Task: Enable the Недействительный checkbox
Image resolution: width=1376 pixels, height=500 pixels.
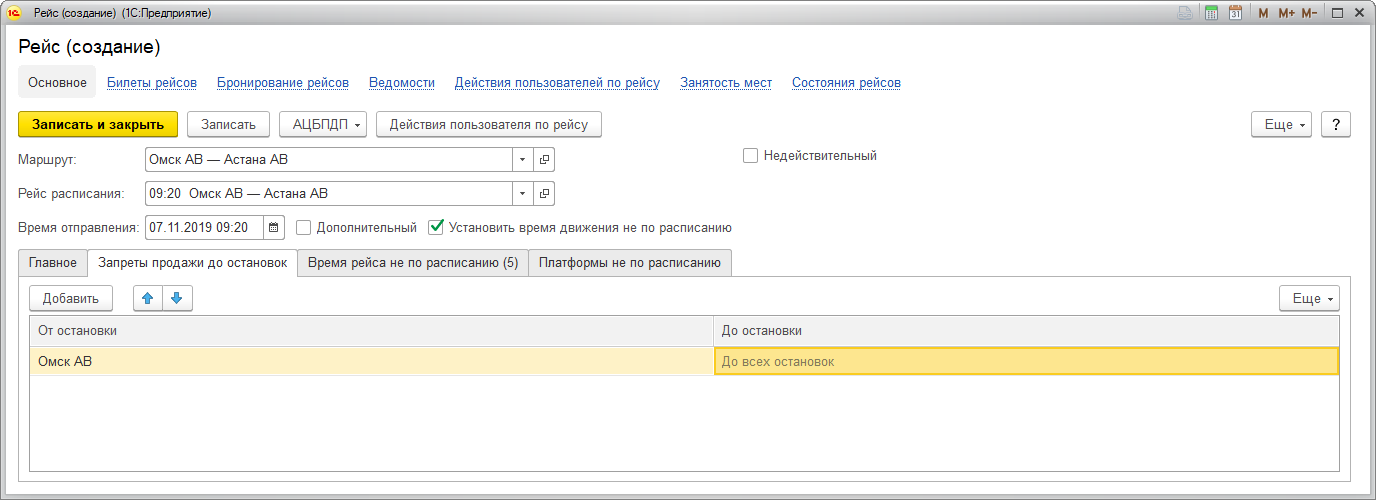Action: click(x=750, y=156)
